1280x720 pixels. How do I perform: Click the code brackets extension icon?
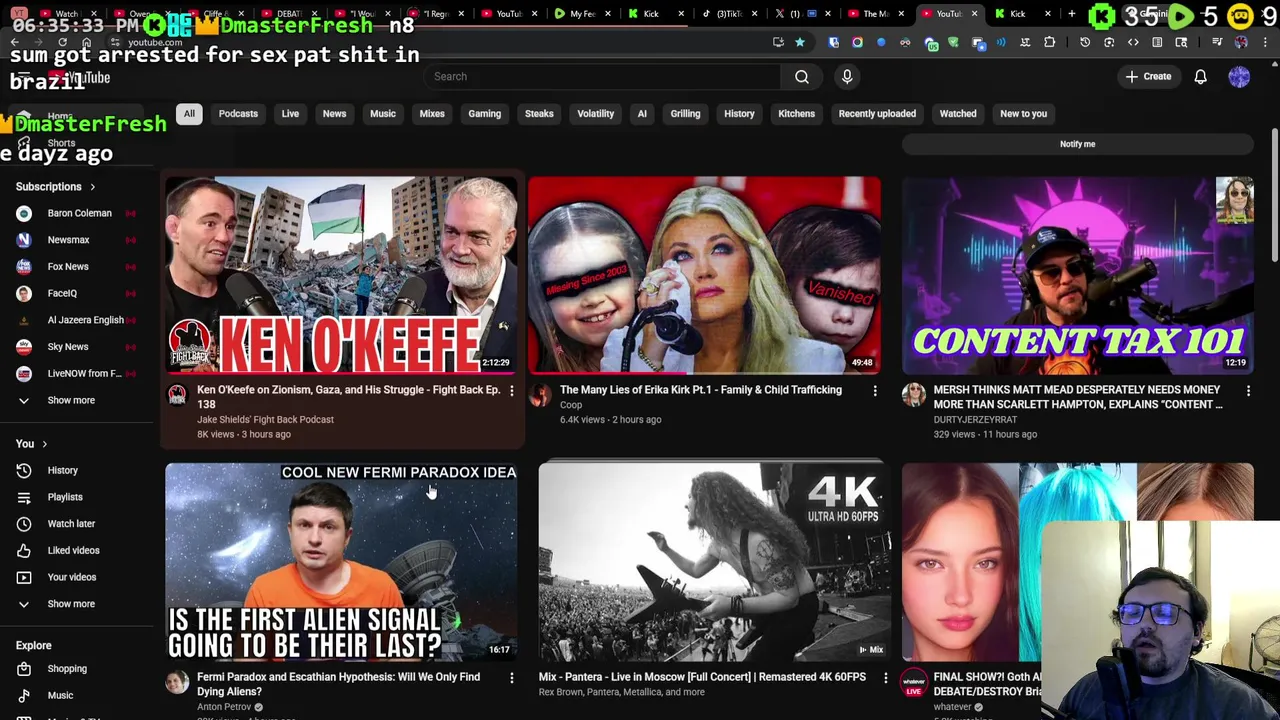[x=1133, y=42]
